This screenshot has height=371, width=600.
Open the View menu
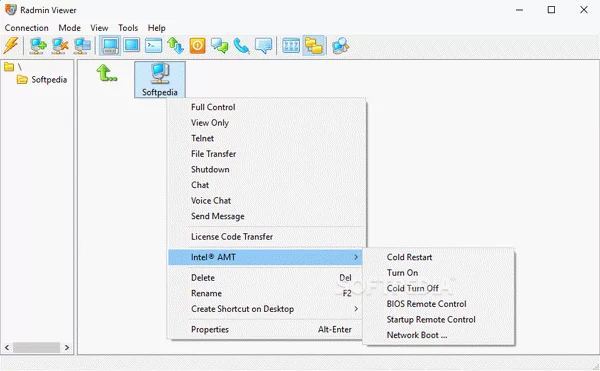[99, 28]
